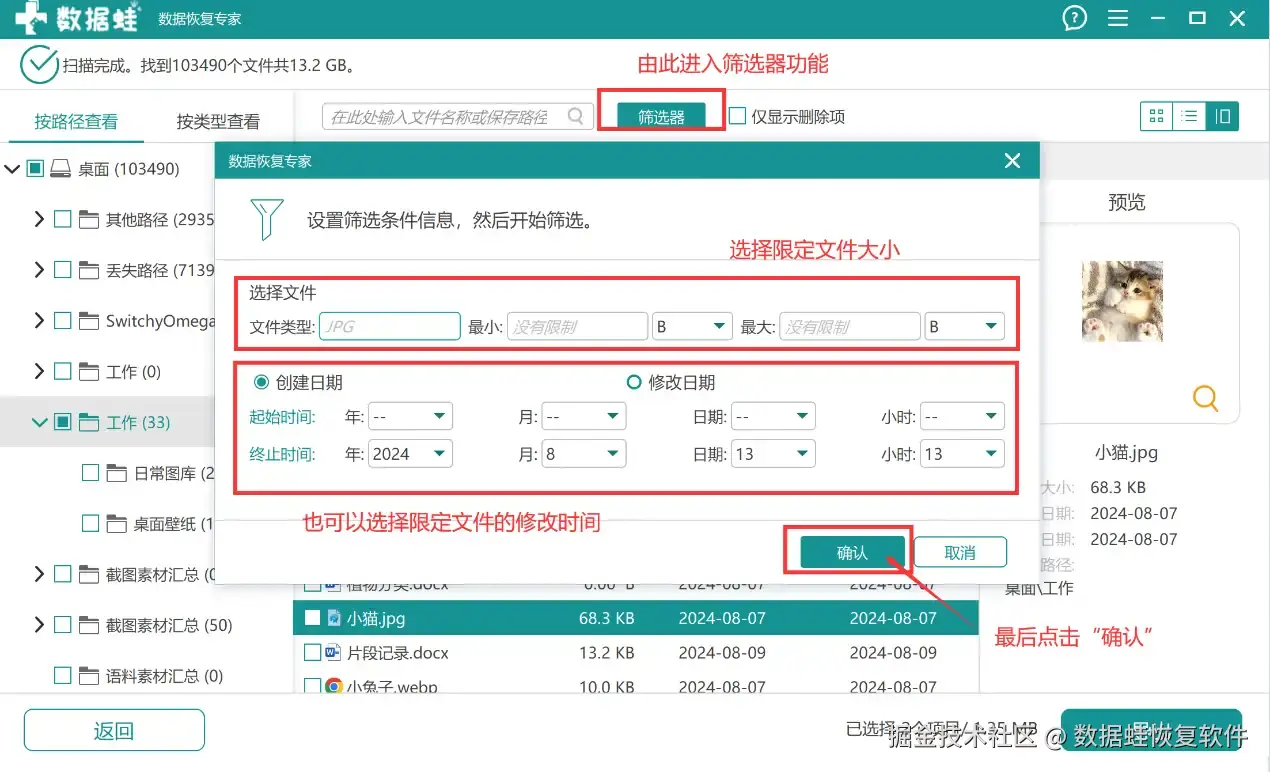Select the 修改日期 radio button
Viewport: 1270px width, 772px height.
tap(633, 382)
